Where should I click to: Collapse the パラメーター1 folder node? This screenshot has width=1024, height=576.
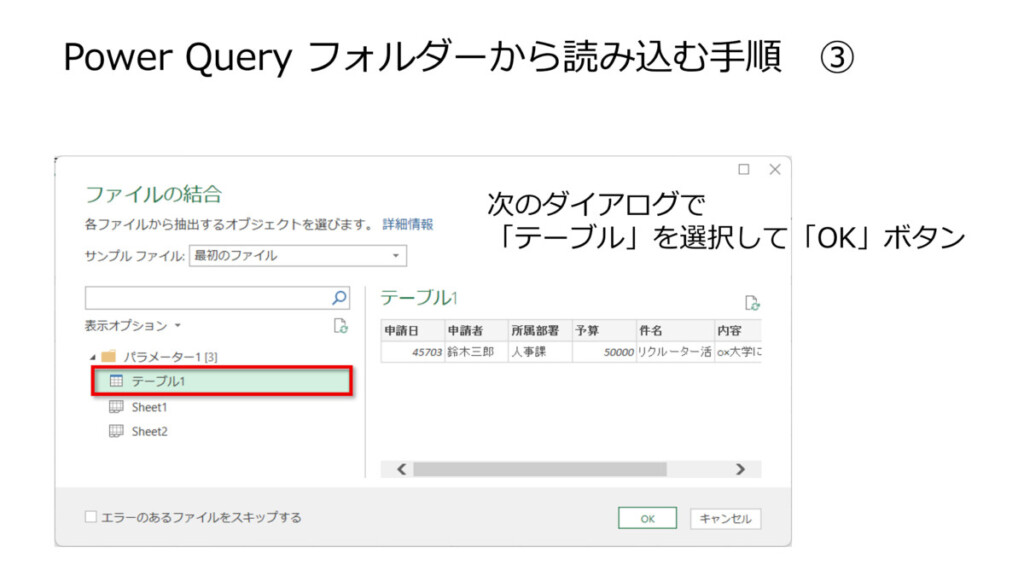(93, 357)
